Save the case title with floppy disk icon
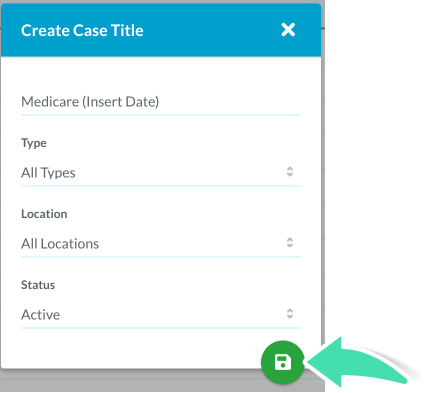This screenshot has width=425, height=393. pos(283,362)
